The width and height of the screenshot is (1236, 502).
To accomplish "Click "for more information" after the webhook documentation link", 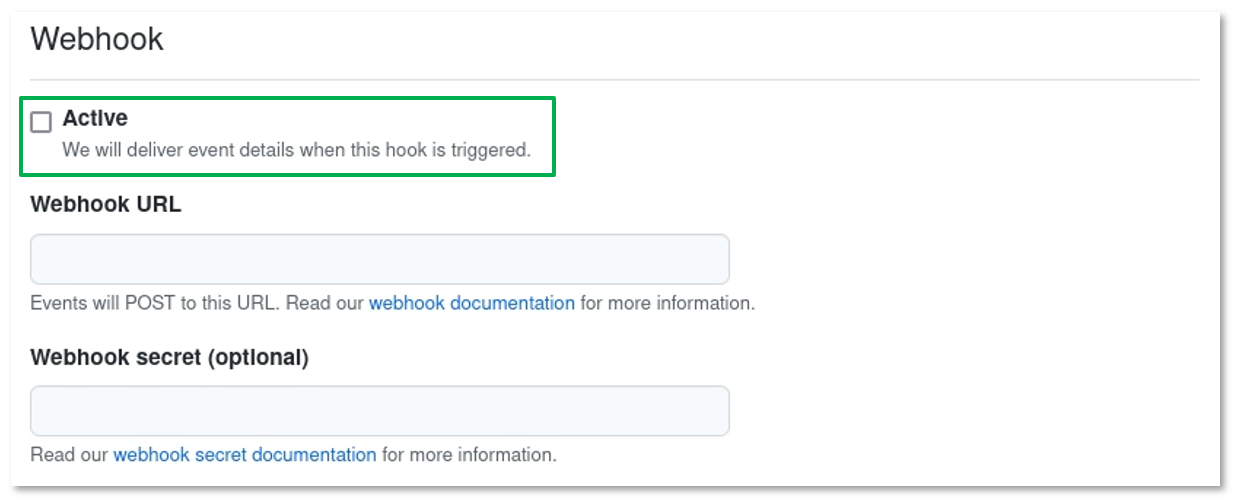I will coord(667,303).
